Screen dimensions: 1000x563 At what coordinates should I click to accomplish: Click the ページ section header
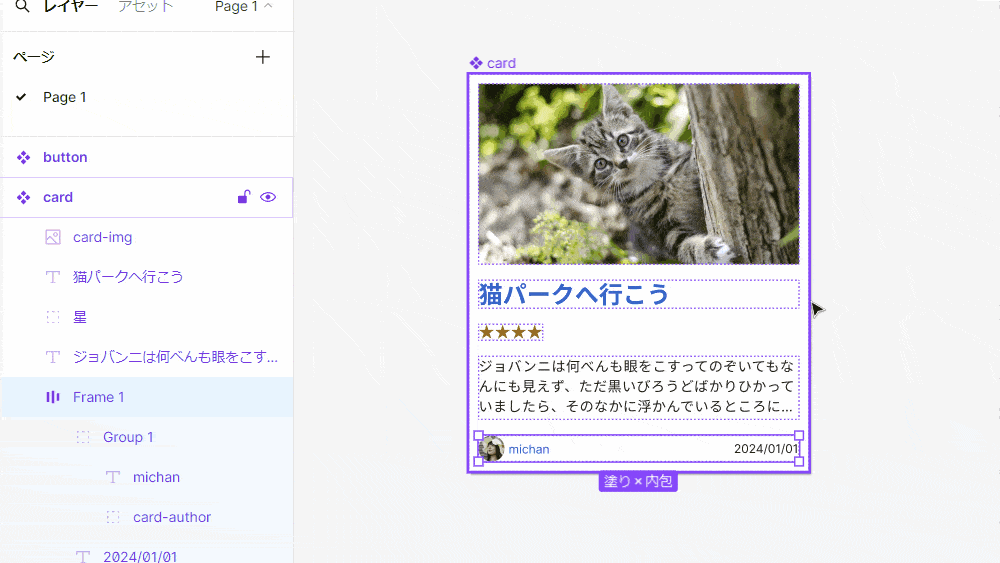click(x=34, y=57)
